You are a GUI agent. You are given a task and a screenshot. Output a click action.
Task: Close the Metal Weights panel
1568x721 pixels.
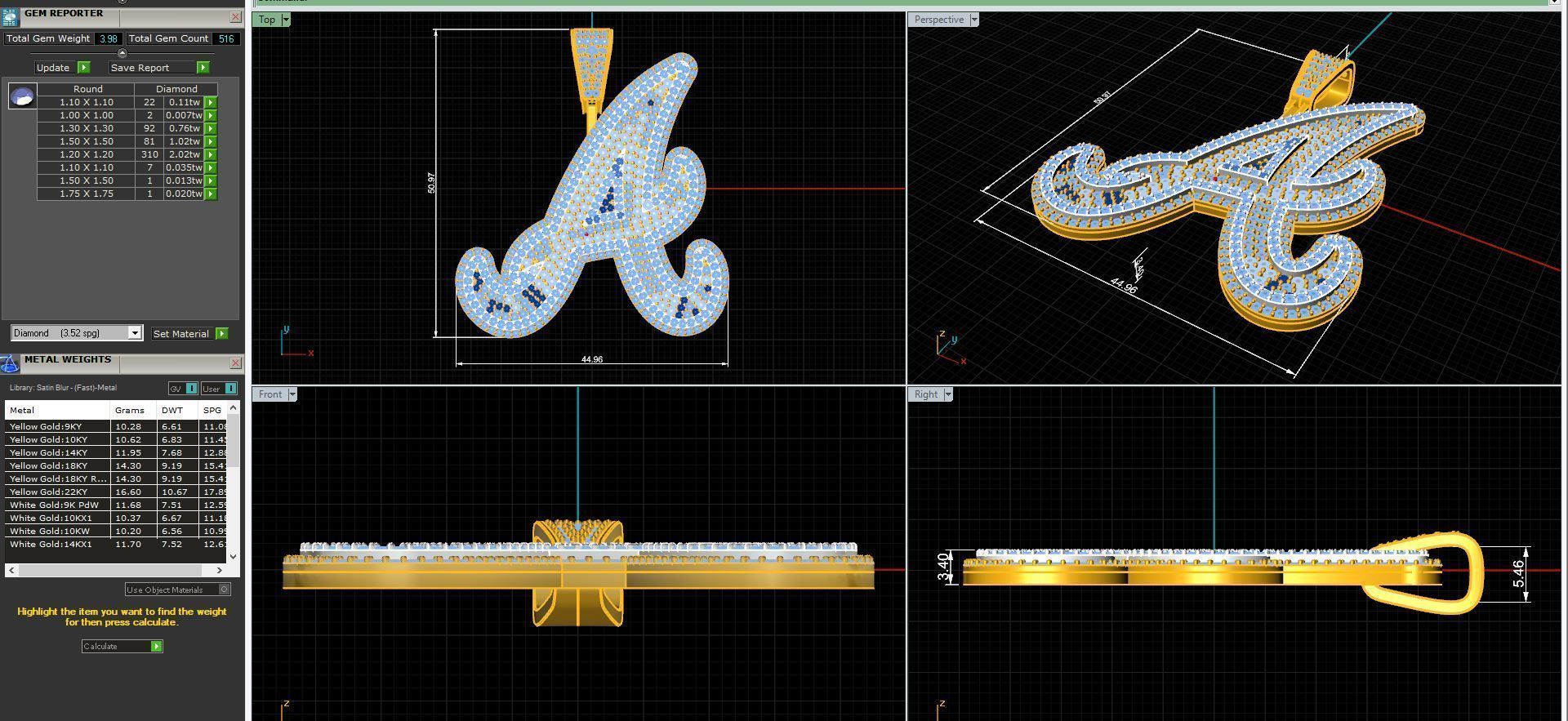coord(235,363)
